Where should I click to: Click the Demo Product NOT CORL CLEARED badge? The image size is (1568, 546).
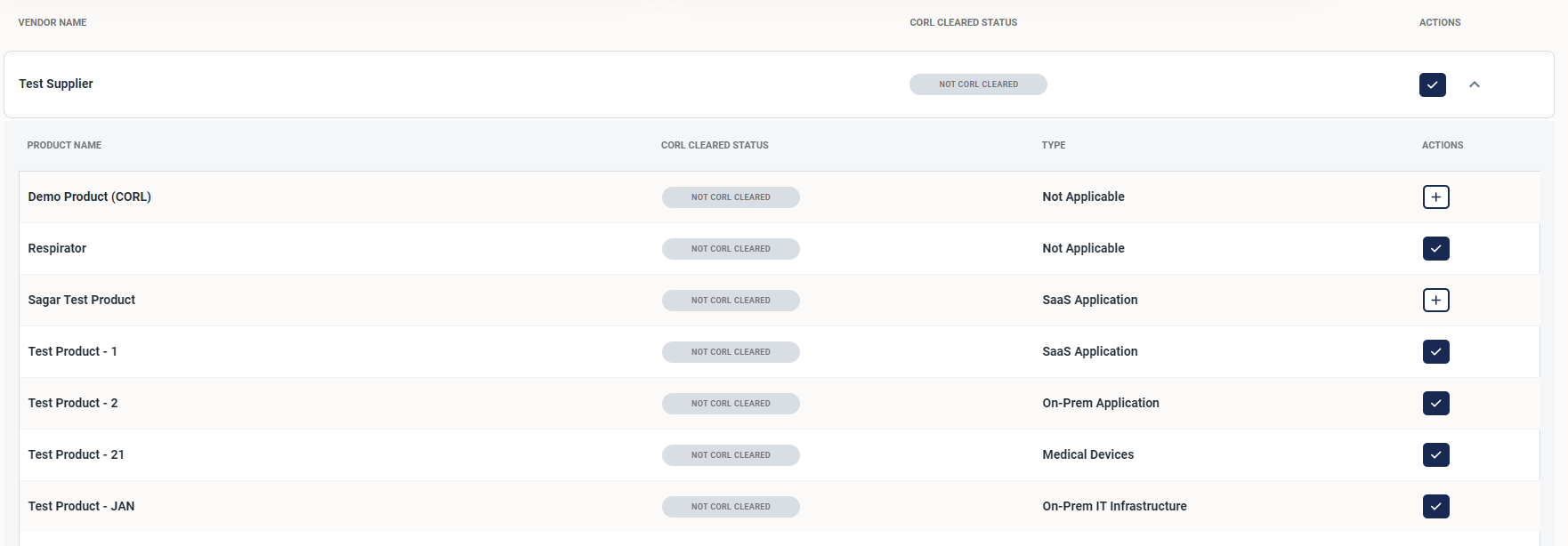pos(731,197)
